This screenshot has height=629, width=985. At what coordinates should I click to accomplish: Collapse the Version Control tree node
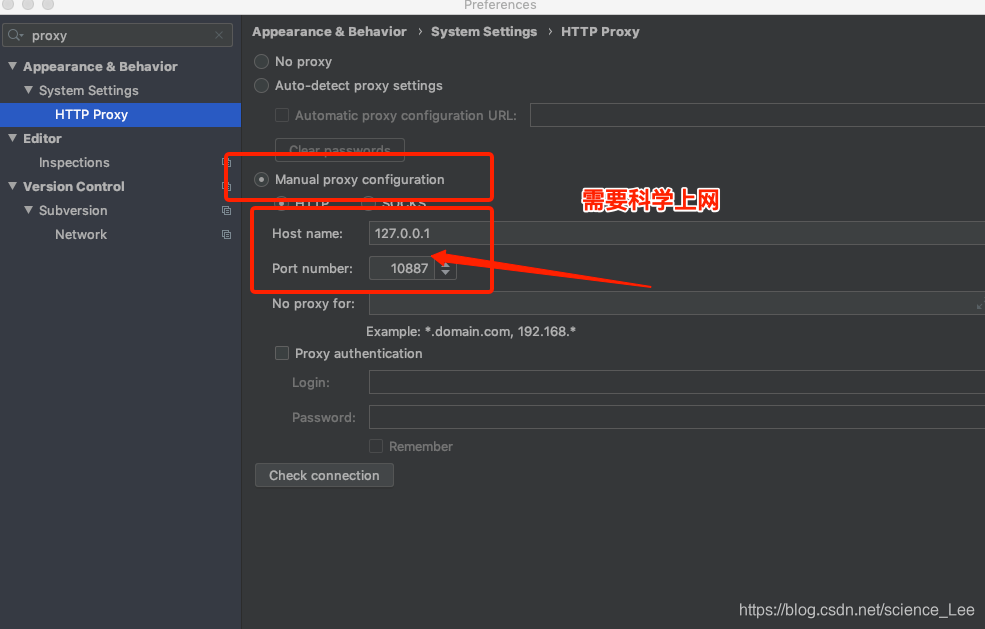pyautogui.click(x=13, y=186)
